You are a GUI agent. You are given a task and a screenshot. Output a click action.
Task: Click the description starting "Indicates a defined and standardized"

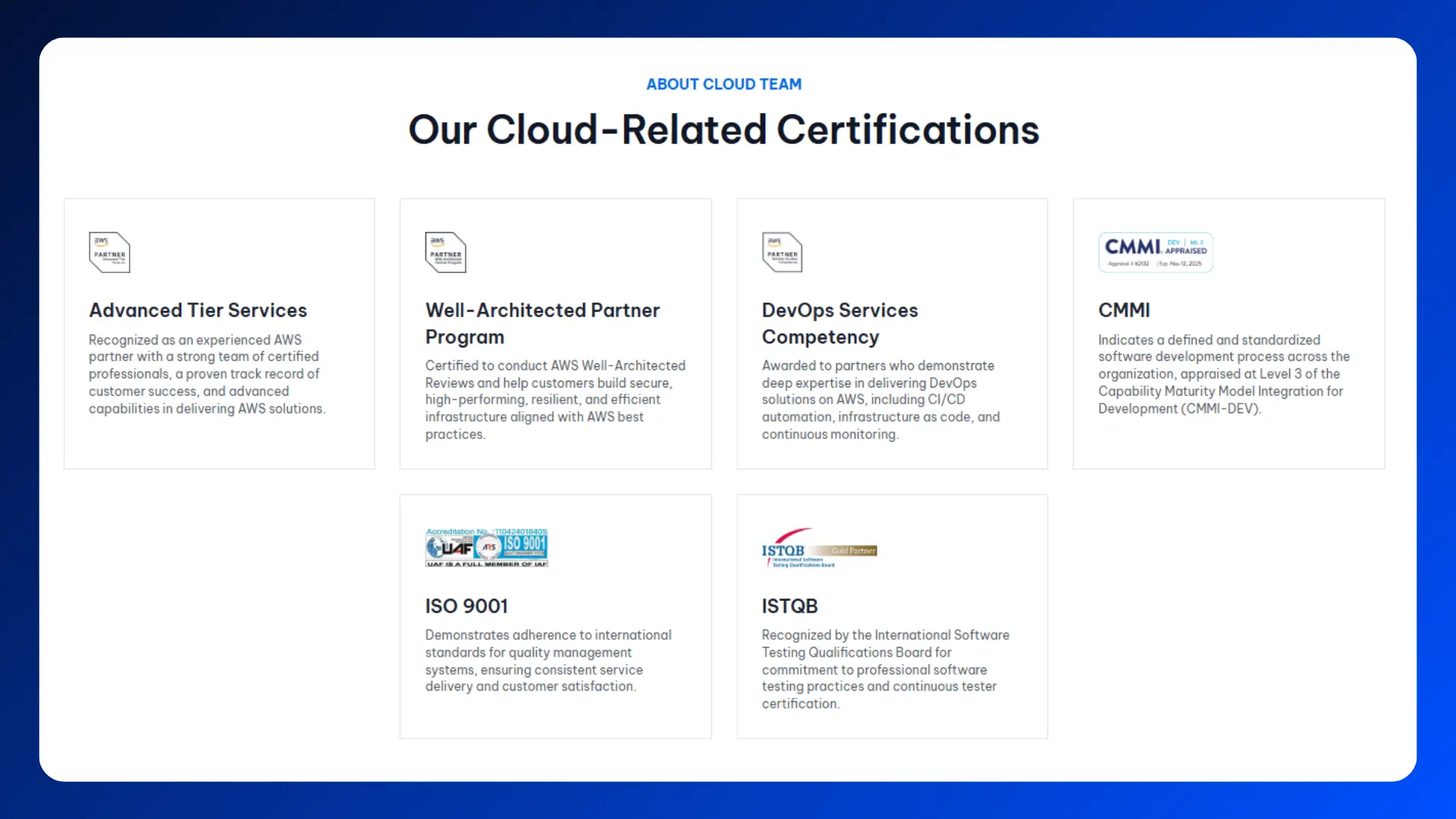tap(1224, 374)
